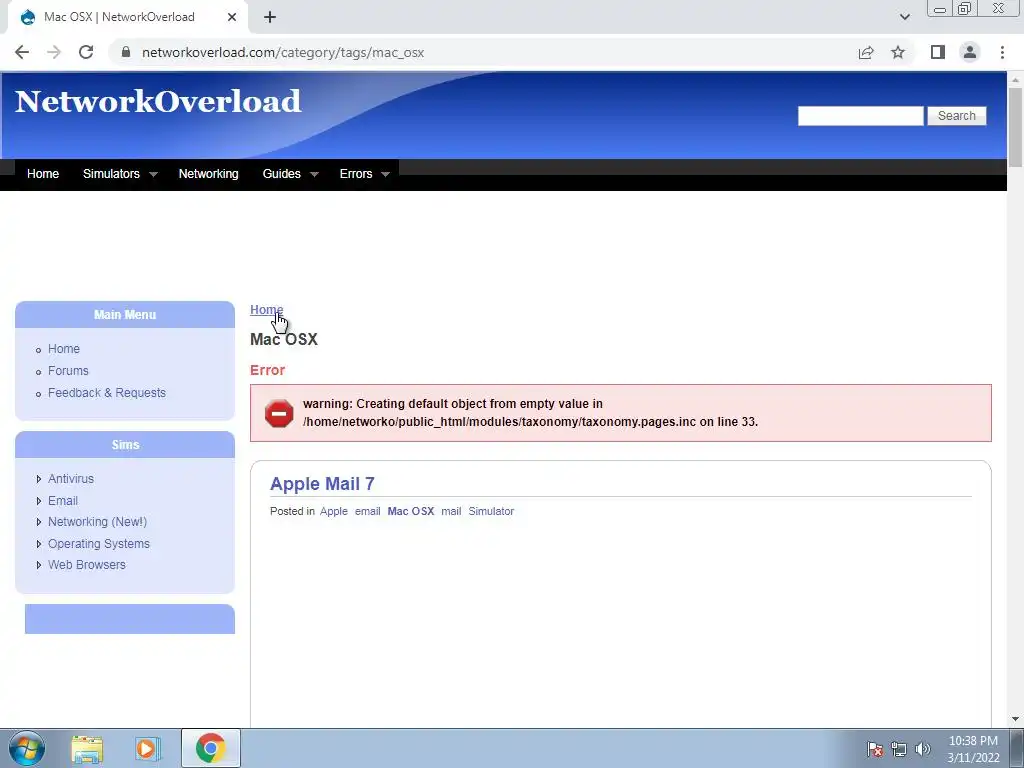The image size is (1024, 768).
Task: Open Feedback & Requests link
Action: (106, 392)
